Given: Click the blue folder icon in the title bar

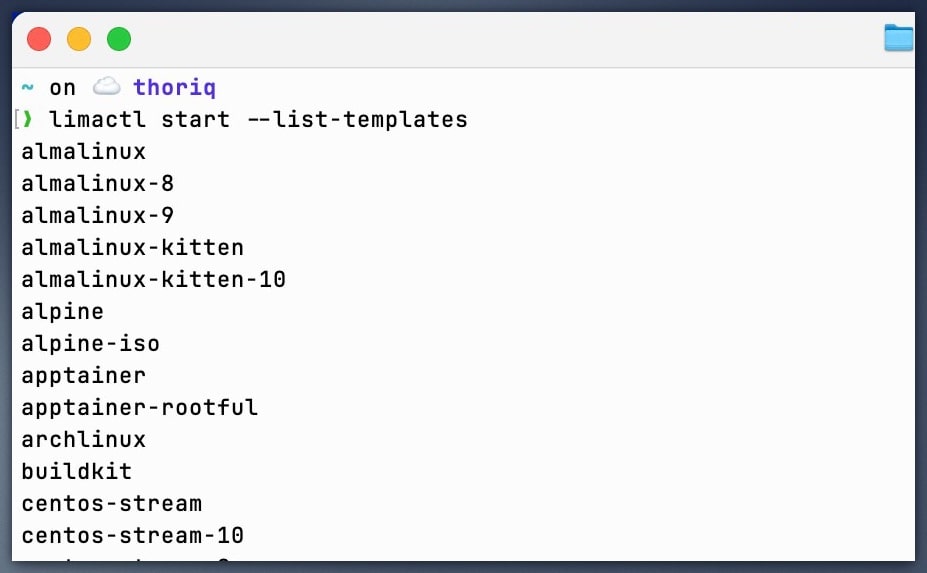Looking at the screenshot, I should pos(899,39).
